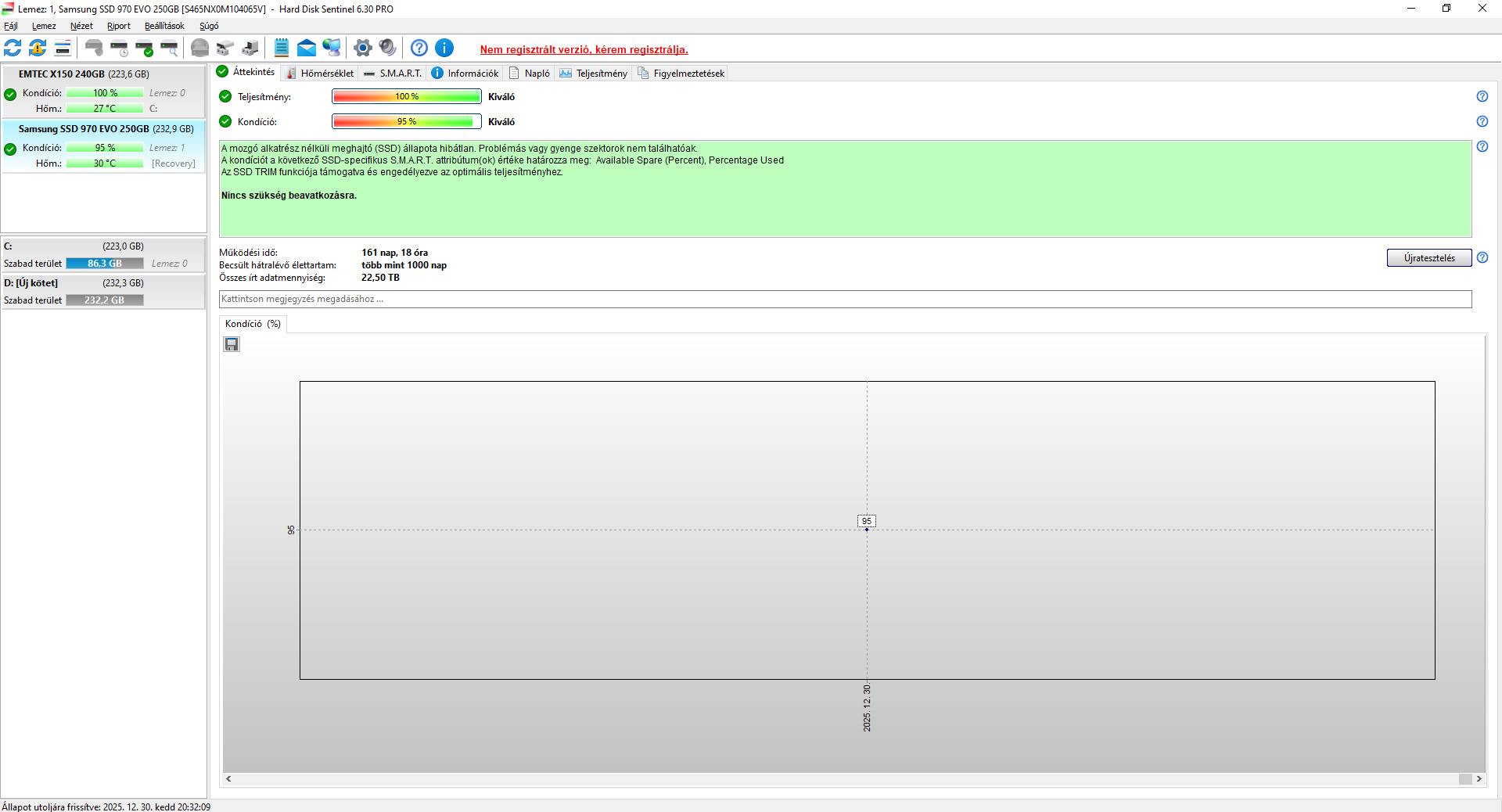Click the refresh icon with warning triangle
The width and height of the screenshot is (1502, 812).
(x=38, y=48)
